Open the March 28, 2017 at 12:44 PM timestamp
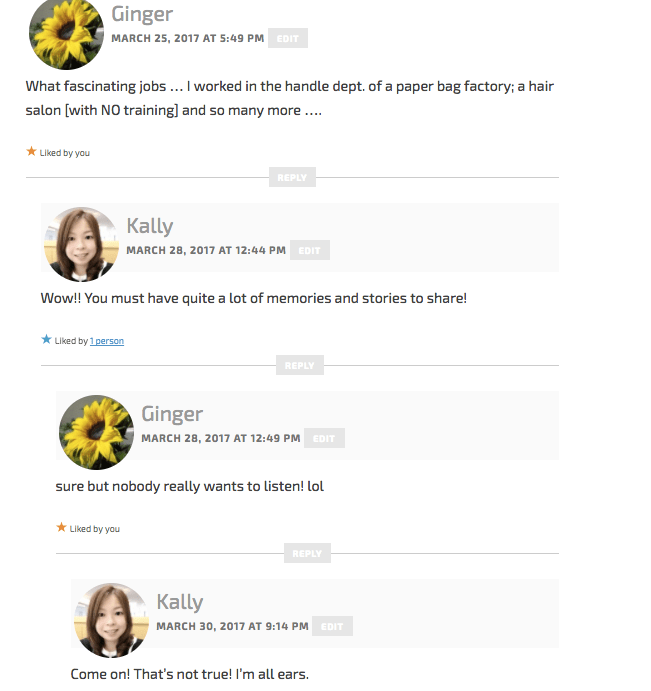Screen dimensions: 651x691 [206, 250]
